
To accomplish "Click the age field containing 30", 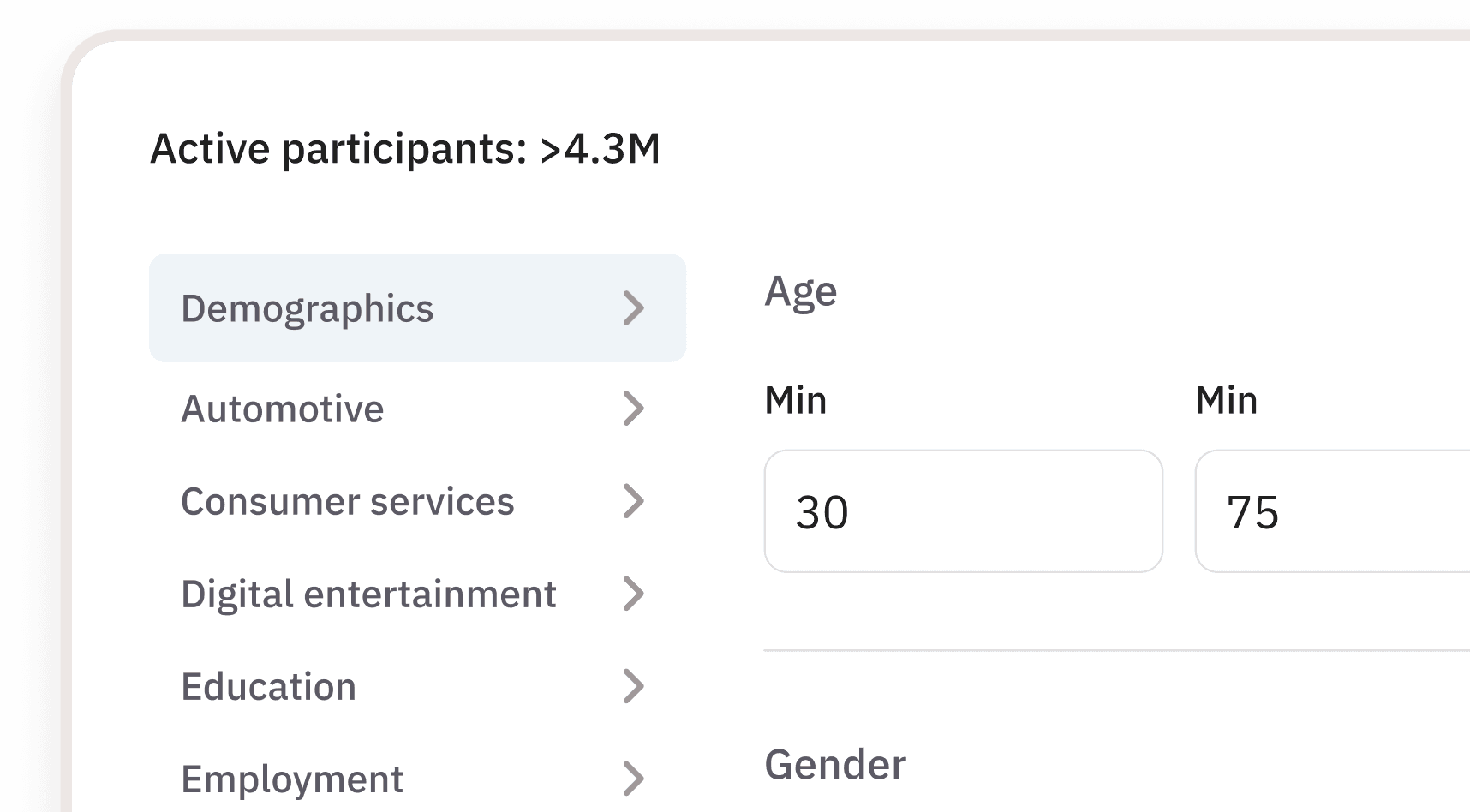I will pos(964,511).
